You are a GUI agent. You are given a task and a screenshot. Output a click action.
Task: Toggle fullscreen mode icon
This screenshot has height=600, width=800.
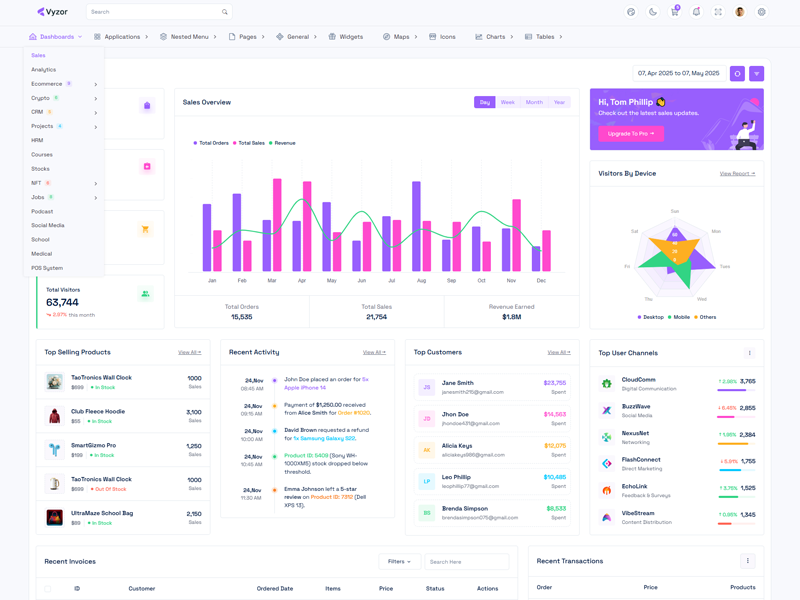tap(718, 12)
